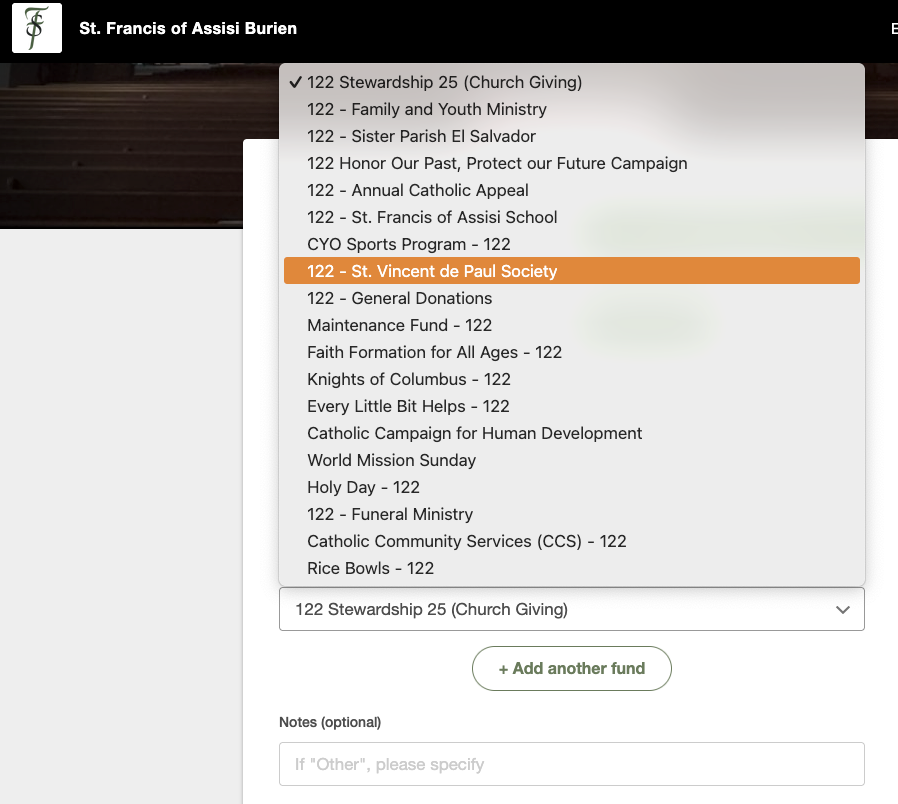Select Faith Formation for All Ages - 122

pos(572,352)
